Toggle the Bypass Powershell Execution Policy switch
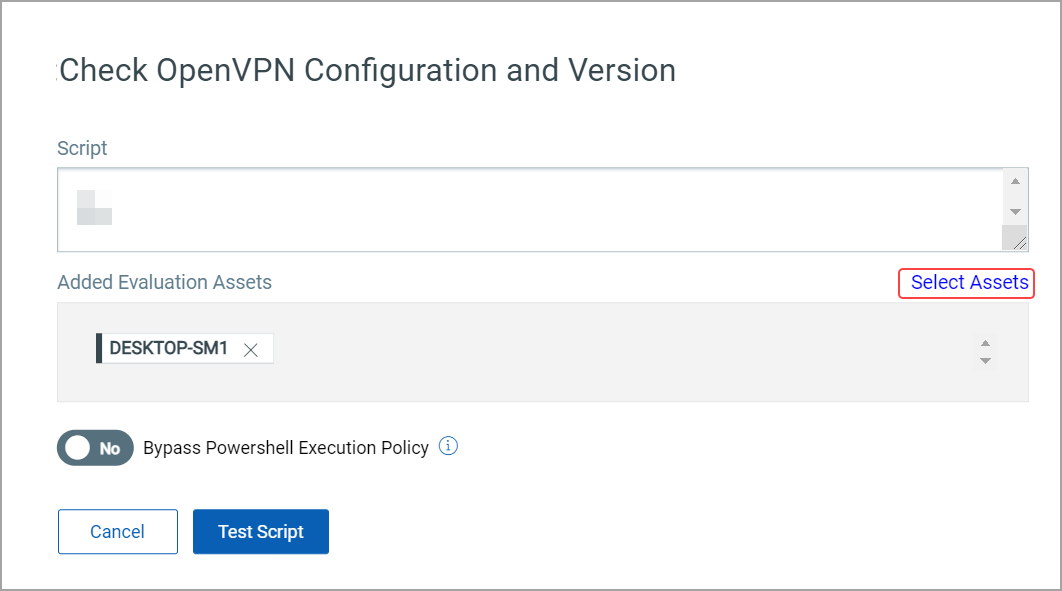Image resolution: width=1062 pixels, height=591 pixels. [95, 448]
